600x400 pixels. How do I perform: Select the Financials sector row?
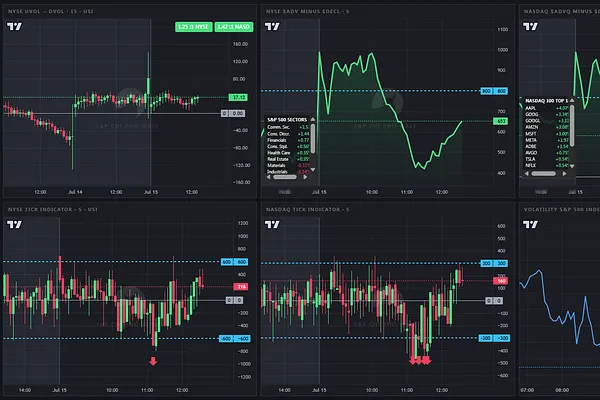pyautogui.click(x=288, y=140)
